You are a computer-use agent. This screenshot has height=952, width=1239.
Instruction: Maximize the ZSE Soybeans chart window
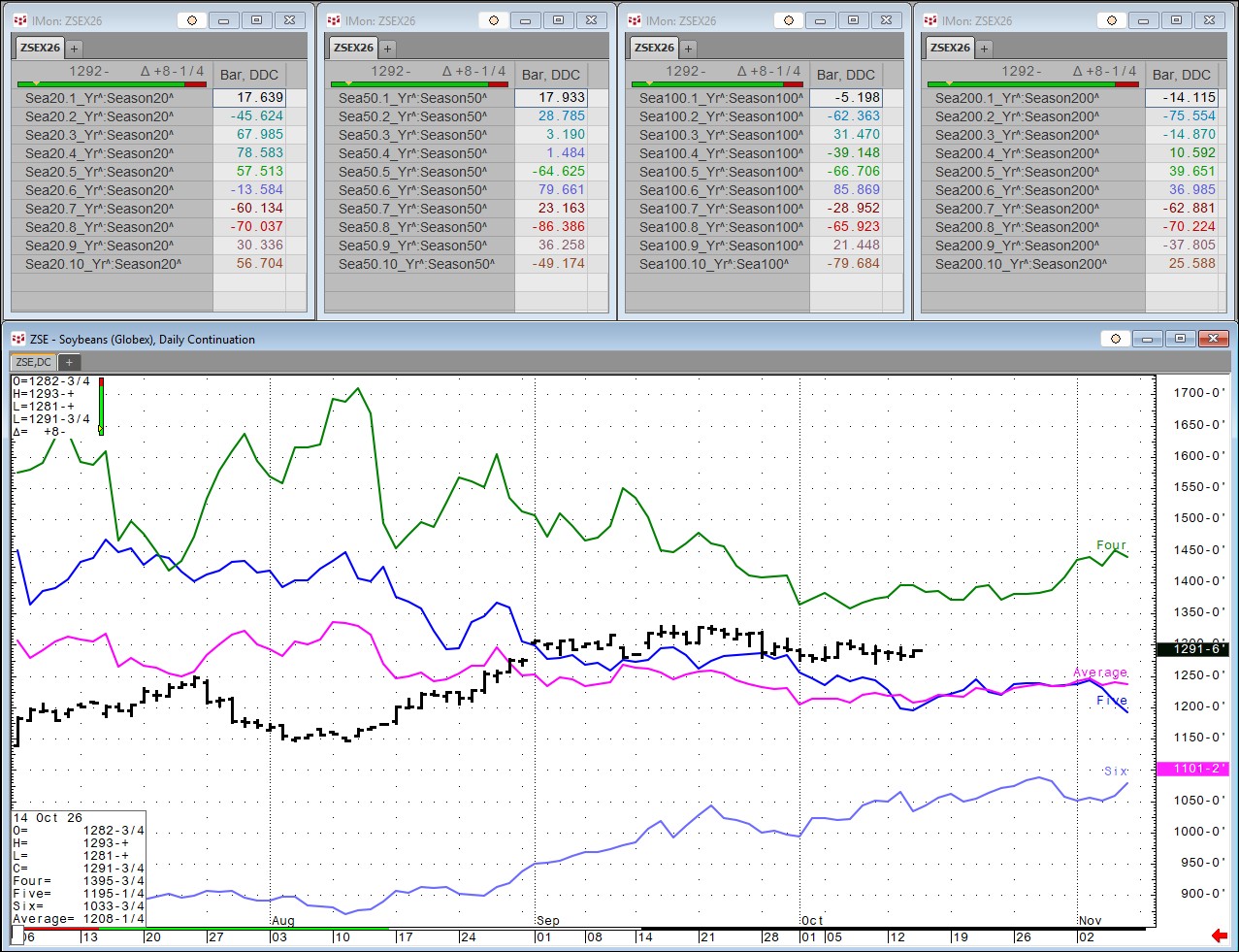coord(1180,339)
